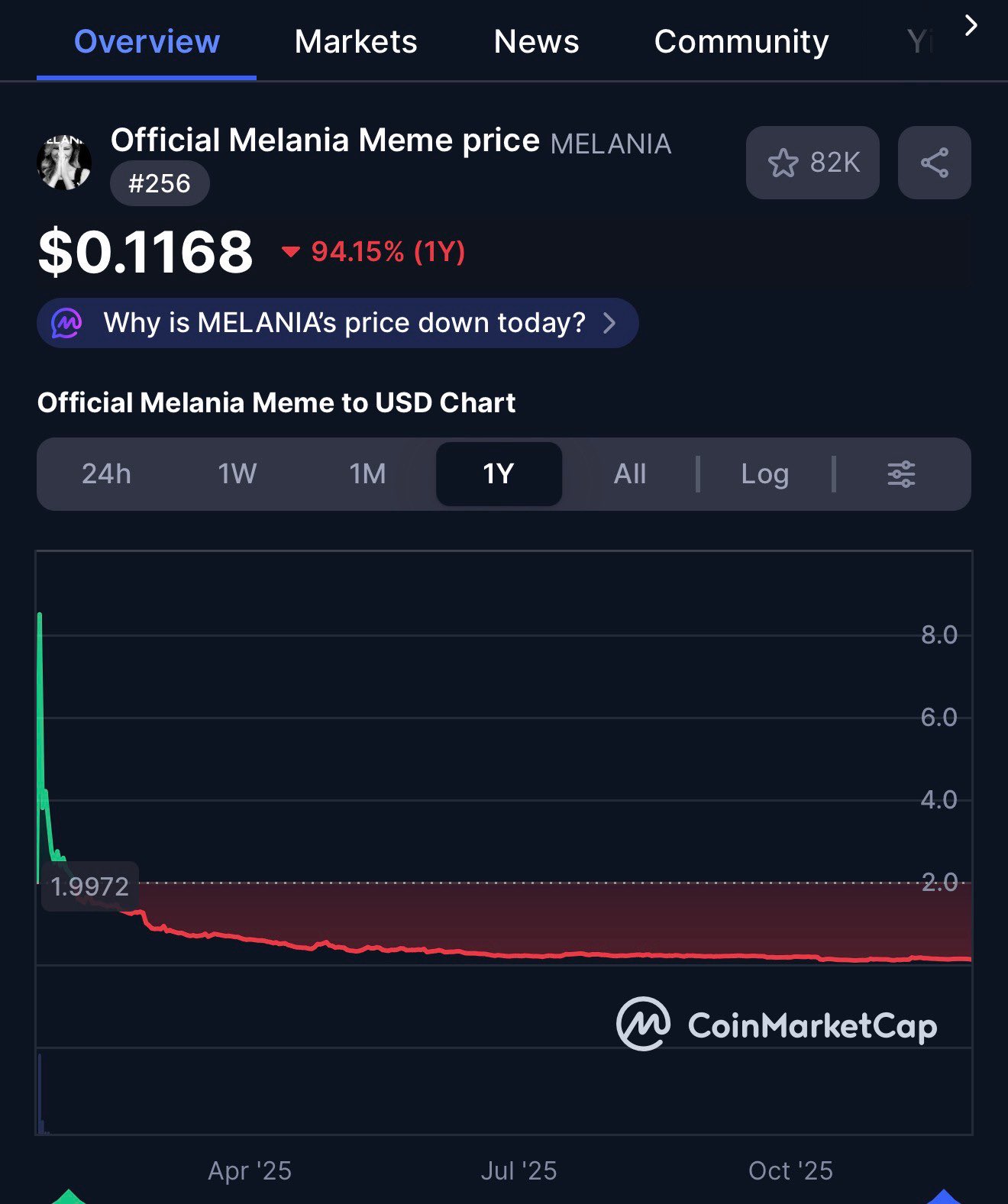Tap the #256 rank badge
The height and width of the screenshot is (1204, 1008).
point(160,183)
